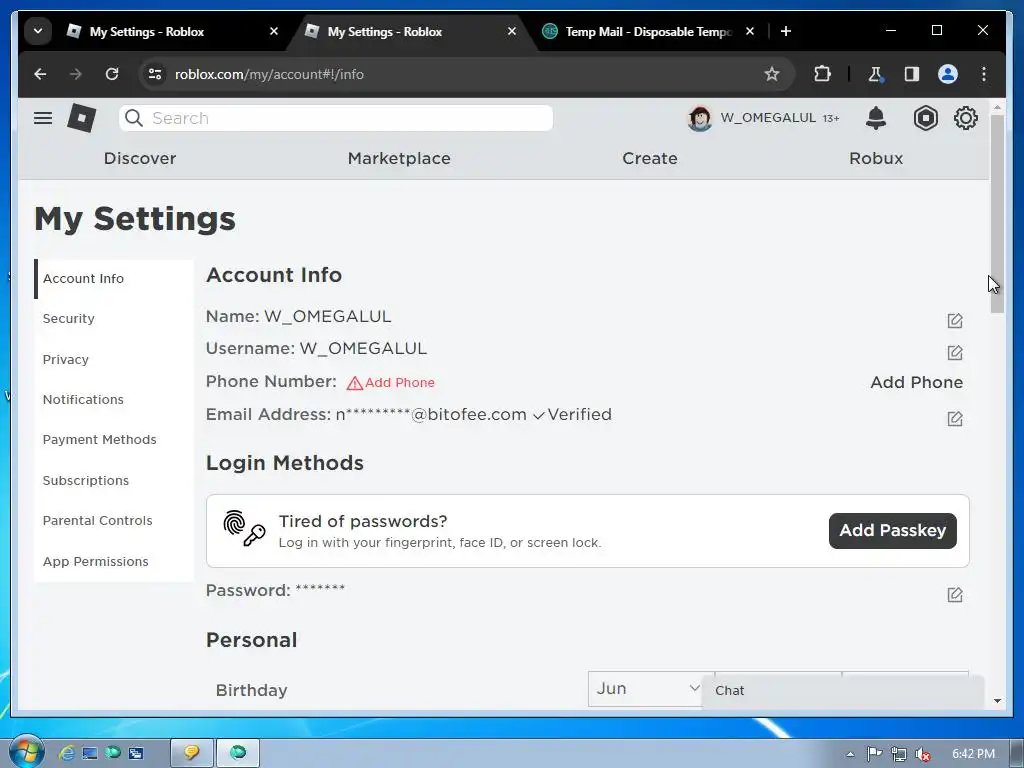
Task: Click the scrollbar down arrow
Action: (x=997, y=701)
